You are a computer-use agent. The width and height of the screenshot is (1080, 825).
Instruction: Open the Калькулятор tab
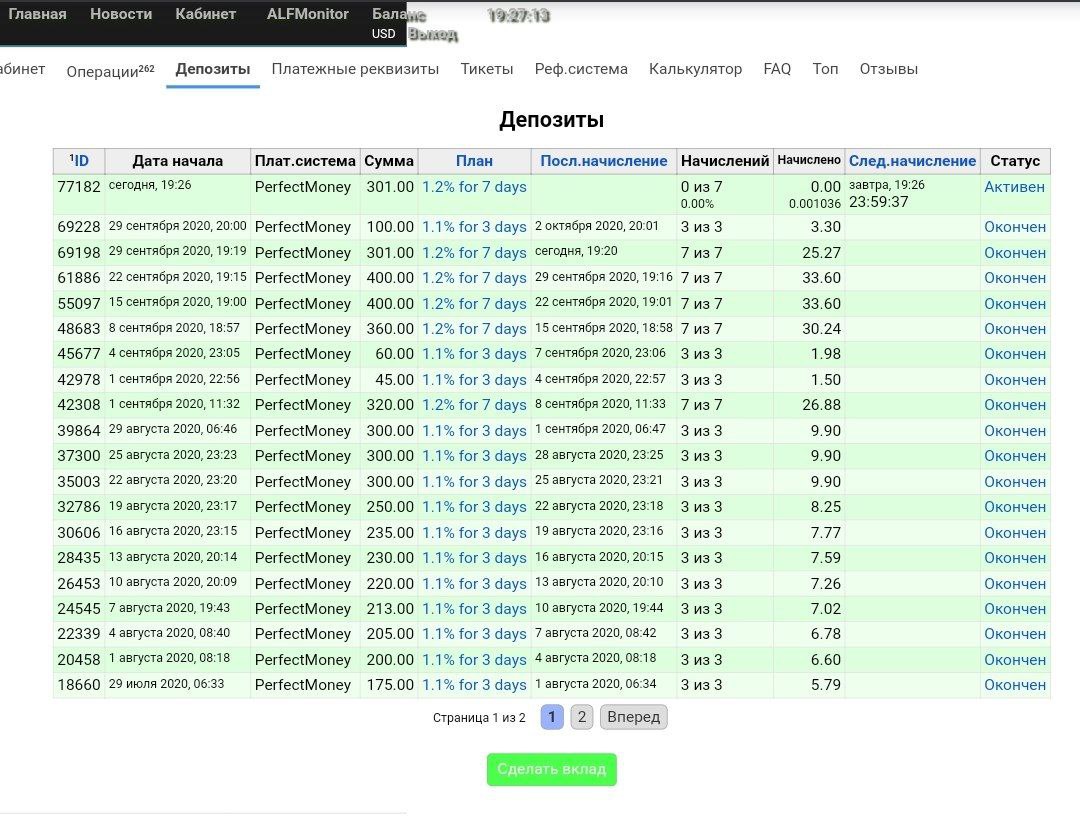tap(696, 69)
